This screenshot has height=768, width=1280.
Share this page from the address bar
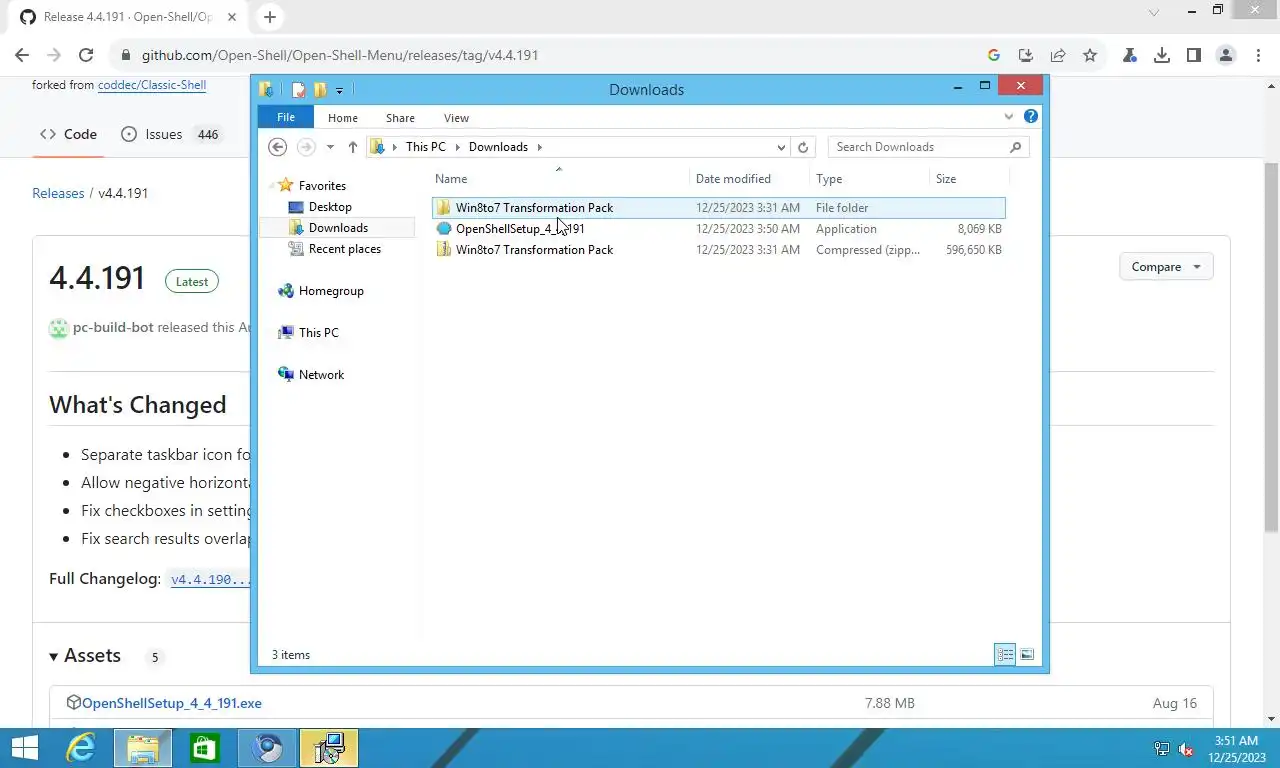1057,55
